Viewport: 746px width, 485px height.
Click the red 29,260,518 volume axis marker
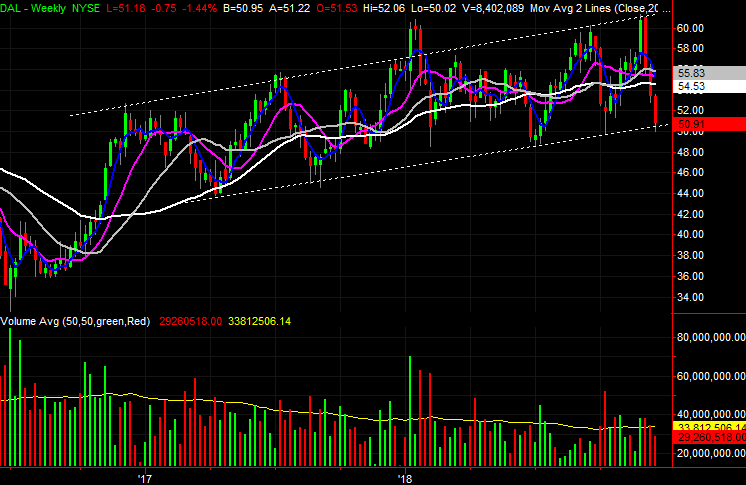click(x=709, y=437)
